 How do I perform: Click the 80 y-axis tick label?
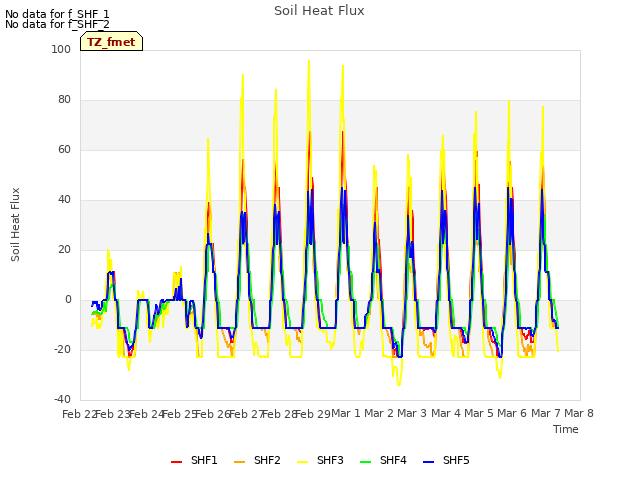pyautogui.click(x=64, y=100)
